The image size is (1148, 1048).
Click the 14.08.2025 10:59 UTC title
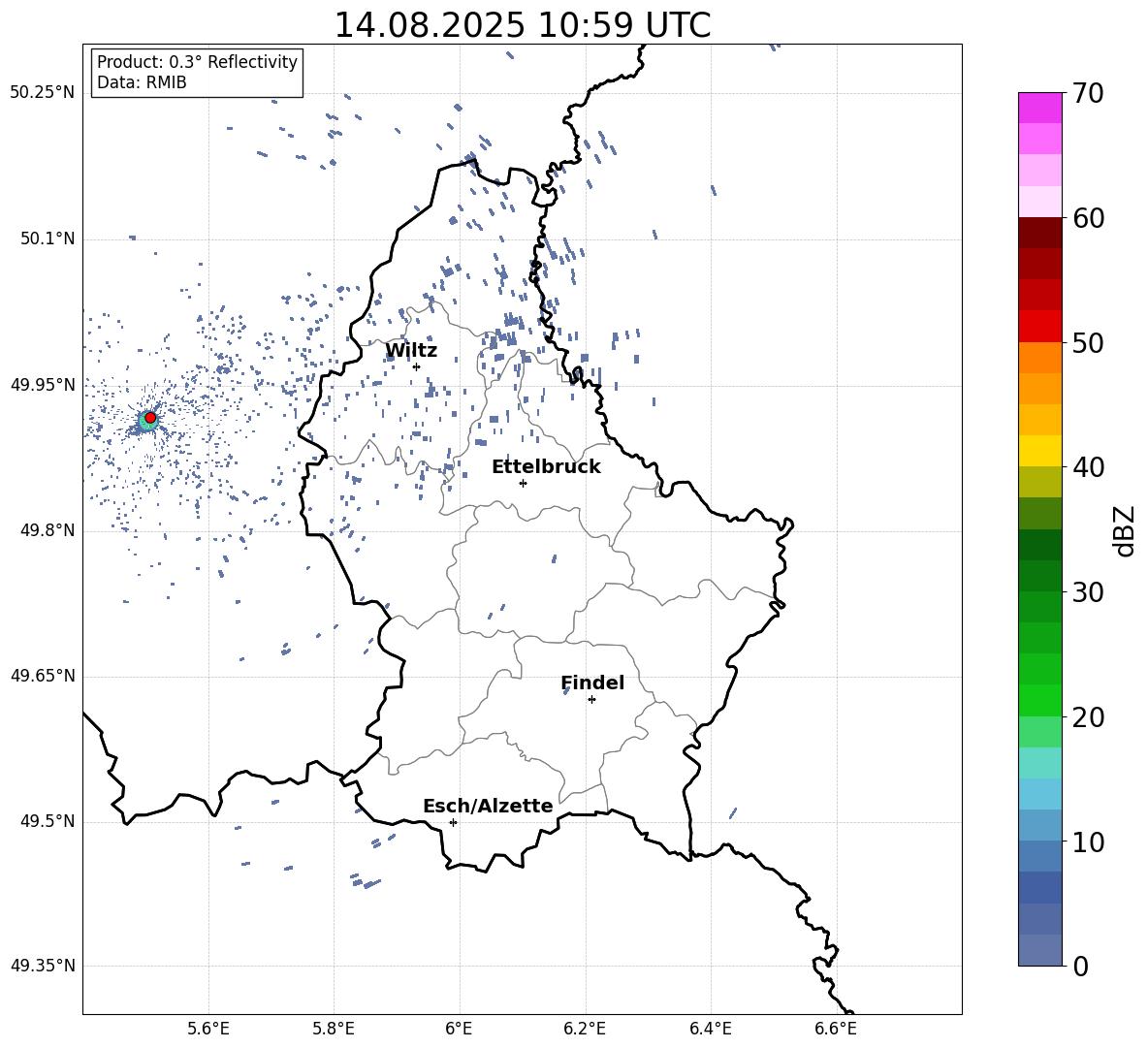click(x=522, y=25)
